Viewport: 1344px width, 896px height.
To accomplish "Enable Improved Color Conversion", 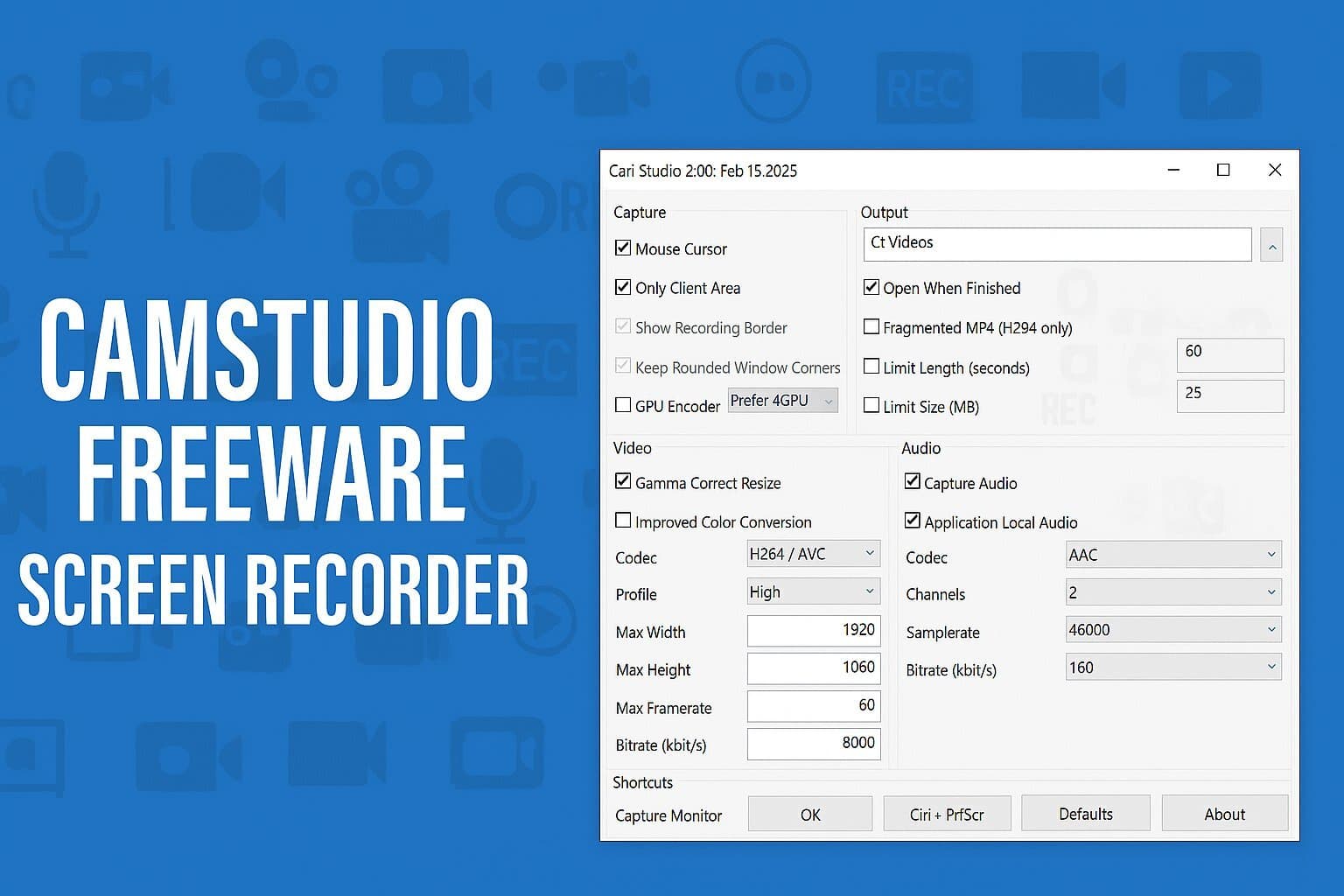I will (x=623, y=520).
